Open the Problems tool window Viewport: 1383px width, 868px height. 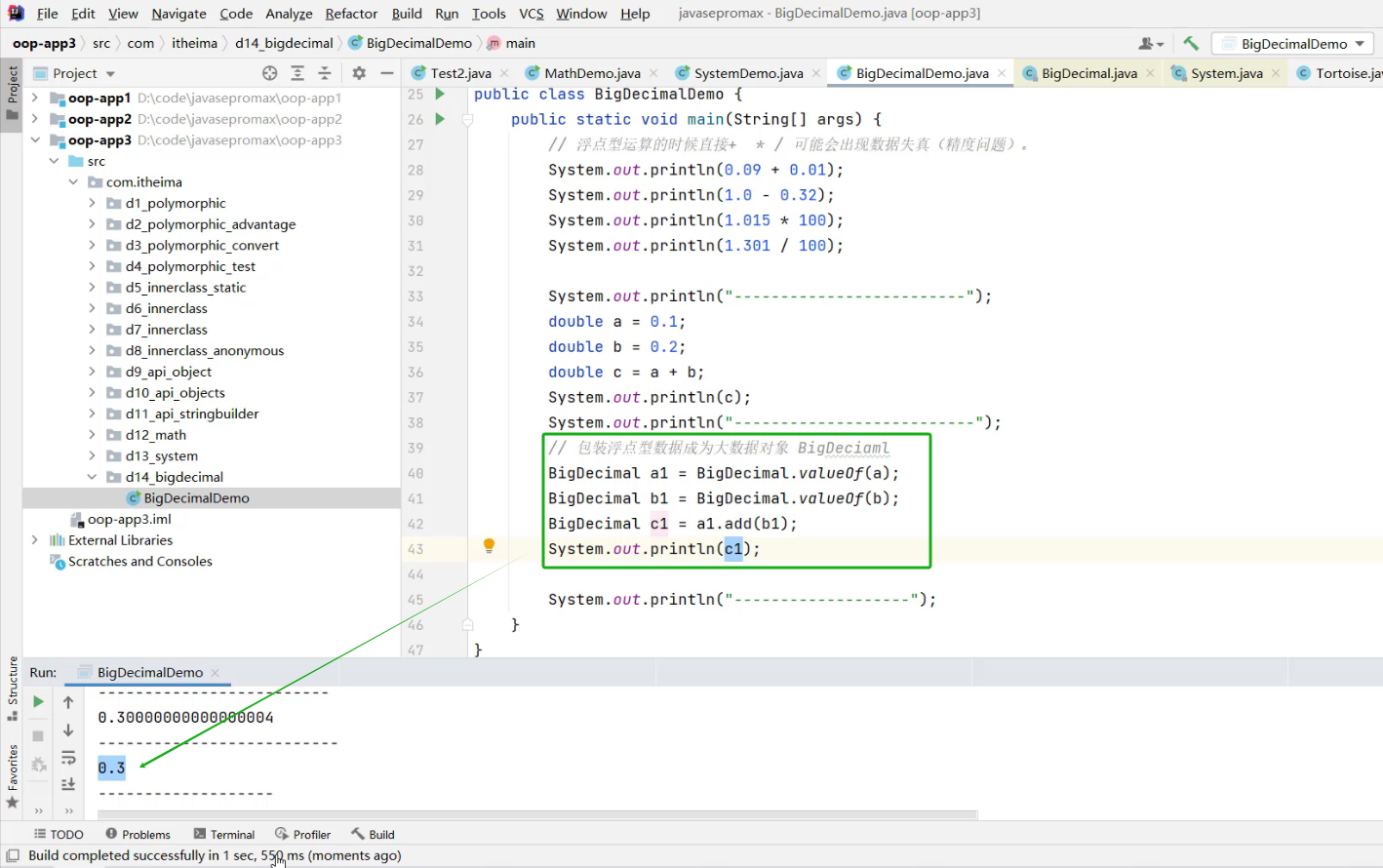tap(138, 835)
